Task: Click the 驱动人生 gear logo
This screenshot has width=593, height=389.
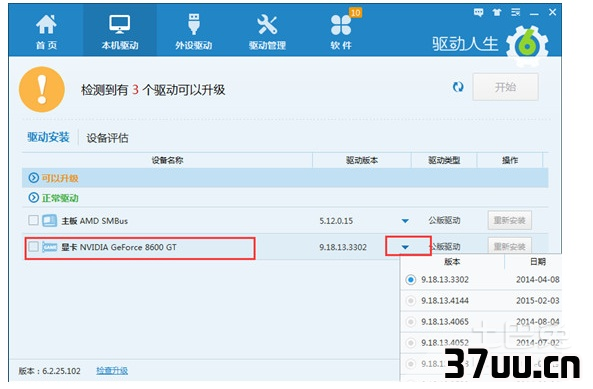Action: [x=528, y=45]
